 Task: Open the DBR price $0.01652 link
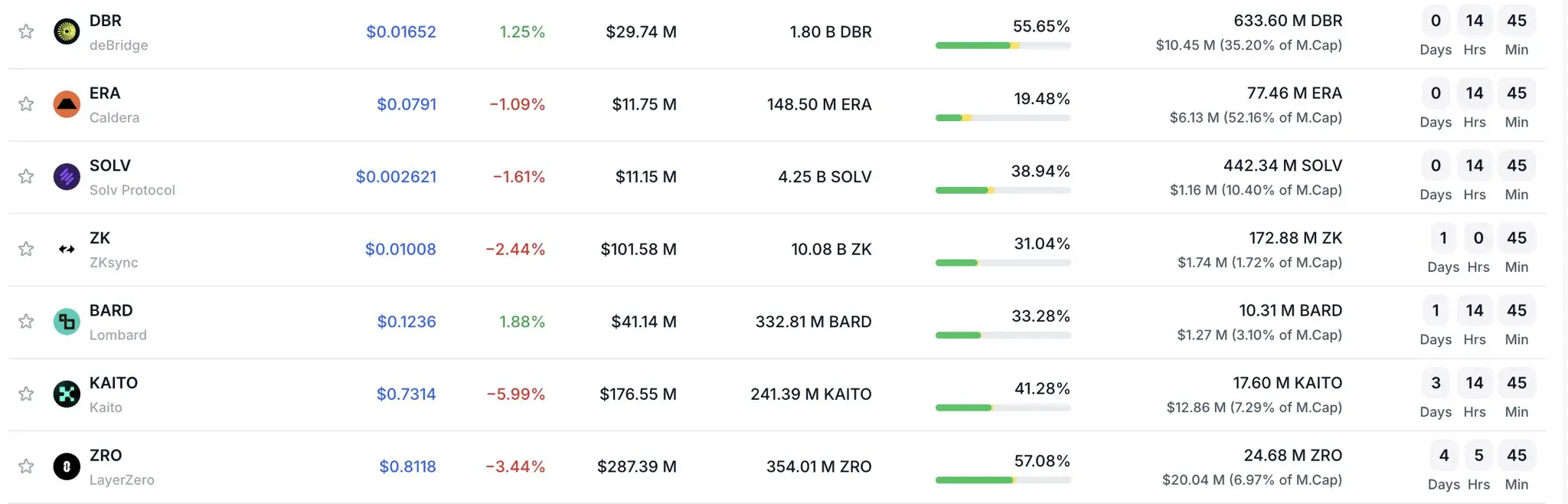point(401,31)
